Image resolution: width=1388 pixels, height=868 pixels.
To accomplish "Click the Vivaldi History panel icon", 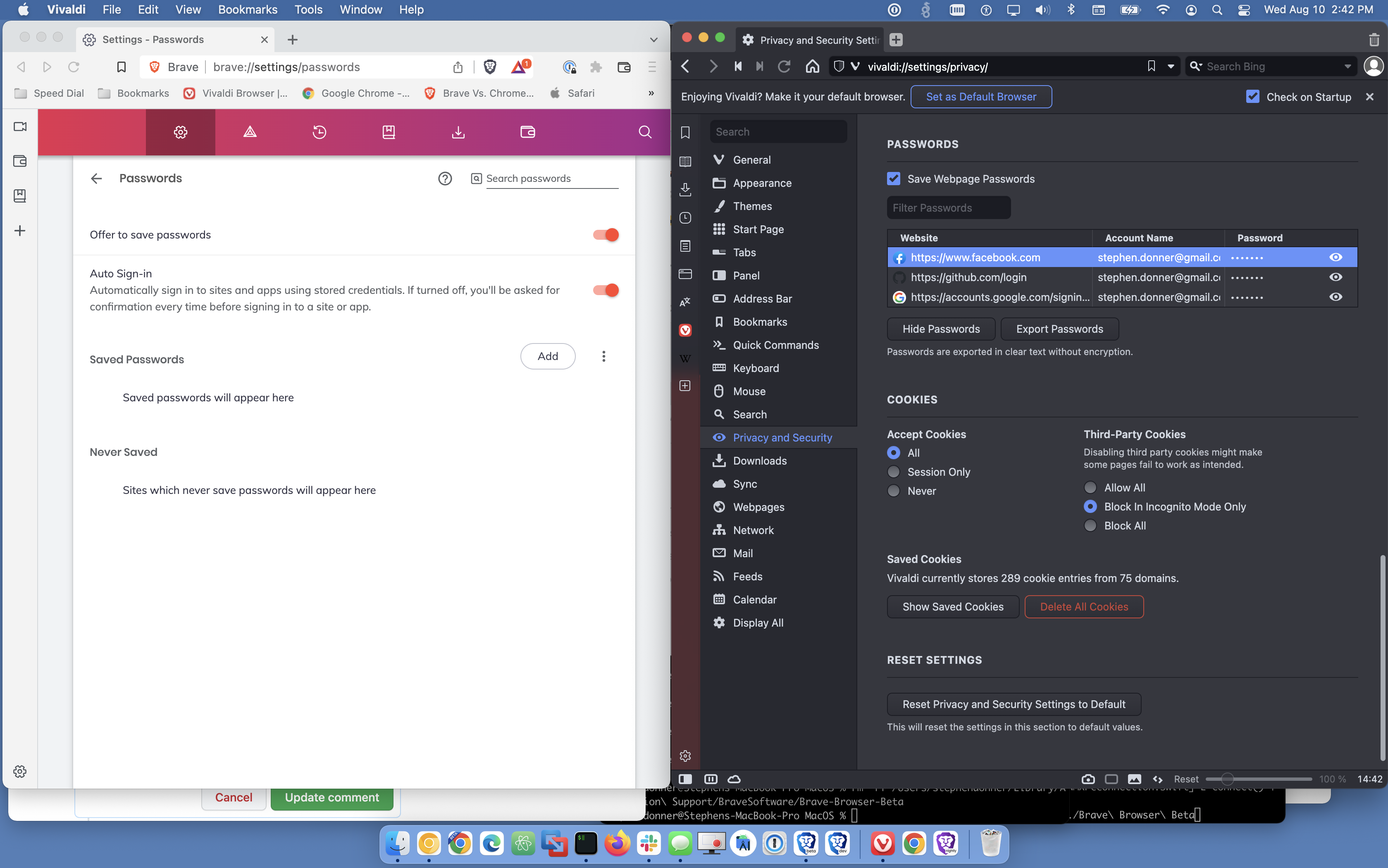I will pos(684,217).
